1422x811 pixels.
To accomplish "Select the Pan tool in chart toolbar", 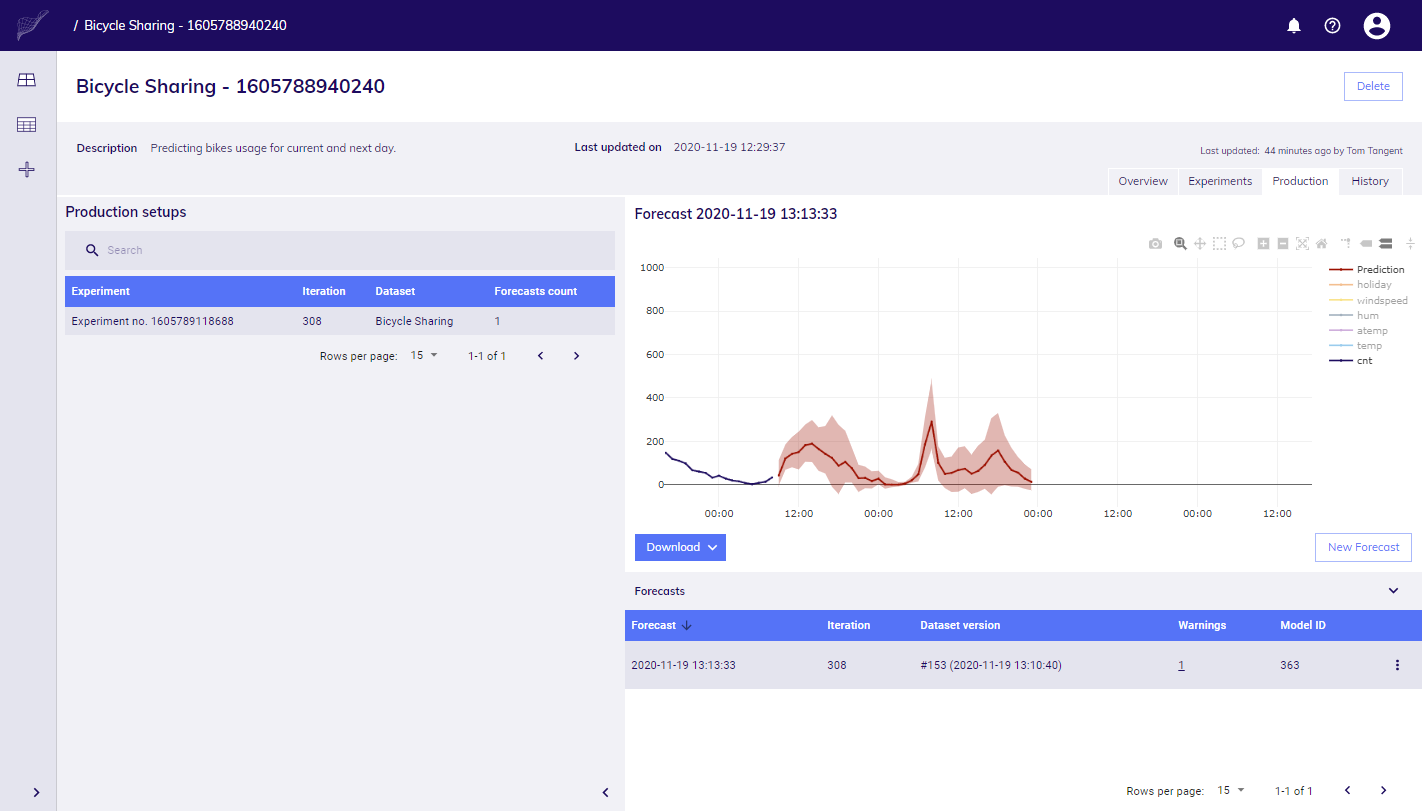I will click(1200, 243).
